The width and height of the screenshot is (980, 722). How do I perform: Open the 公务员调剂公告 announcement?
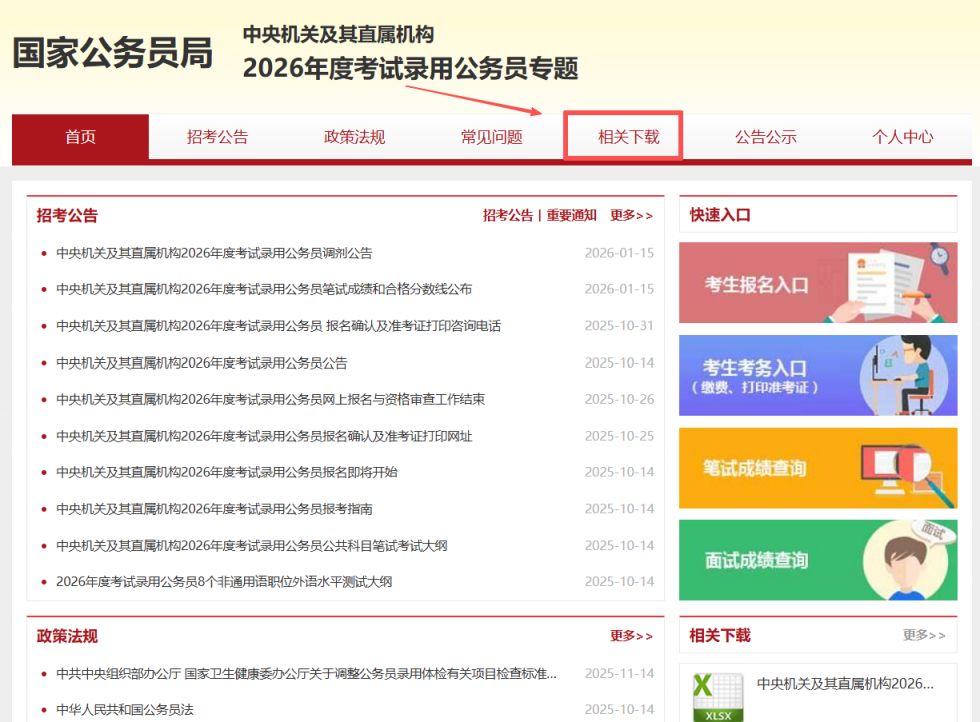coord(214,253)
